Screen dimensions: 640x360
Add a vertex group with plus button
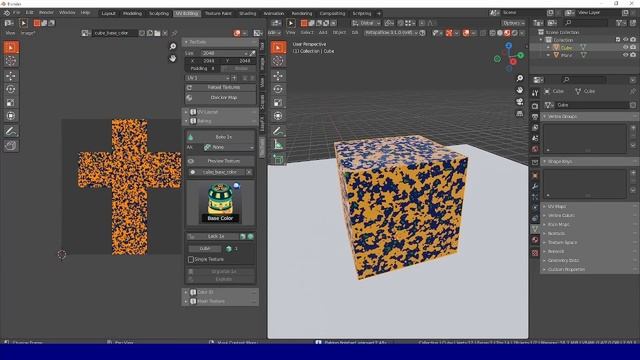click(633, 128)
